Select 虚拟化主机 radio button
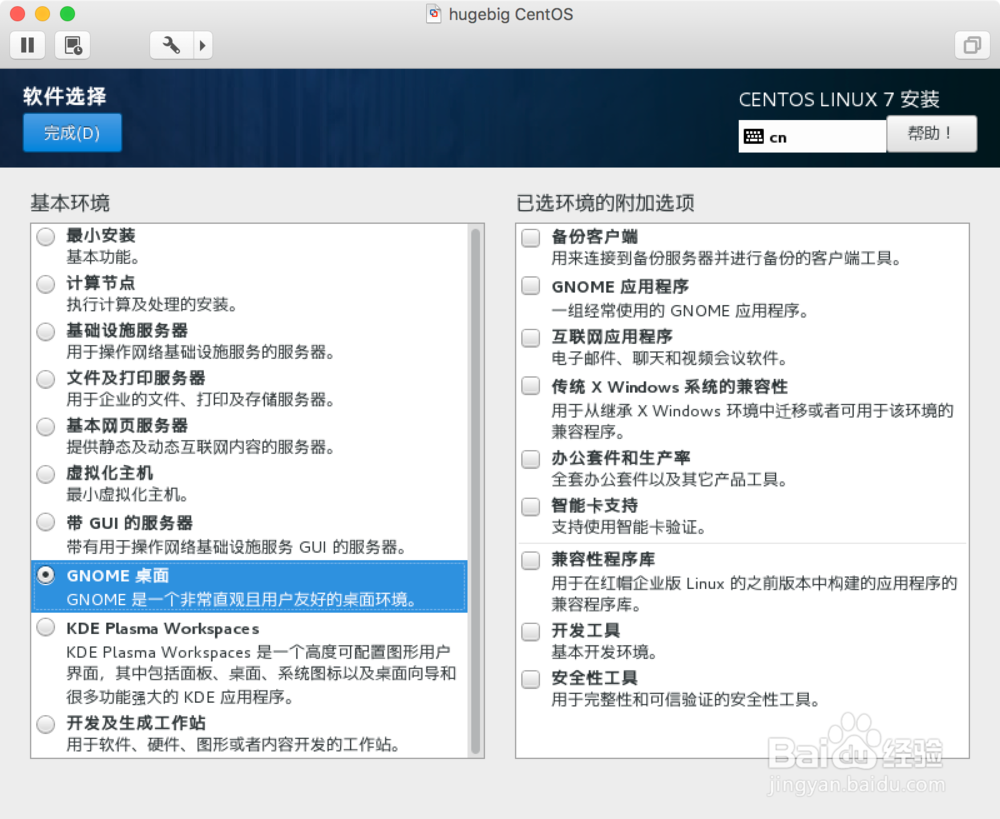Image resolution: width=1000 pixels, height=819 pixels. (46, 474)
